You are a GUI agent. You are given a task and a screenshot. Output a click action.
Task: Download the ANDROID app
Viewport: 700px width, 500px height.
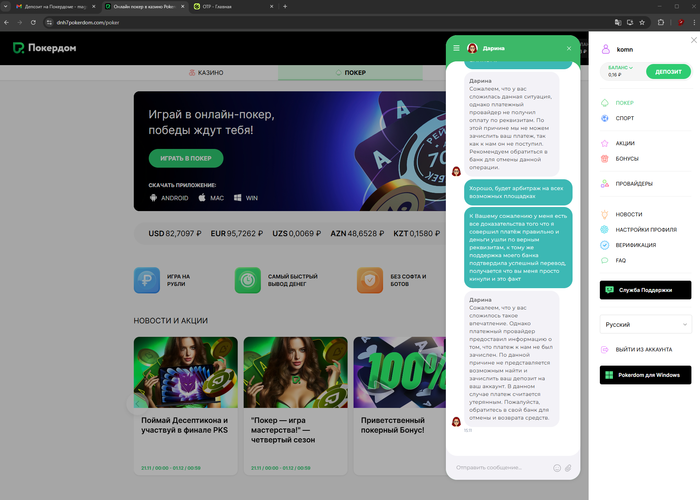(169, 198)
